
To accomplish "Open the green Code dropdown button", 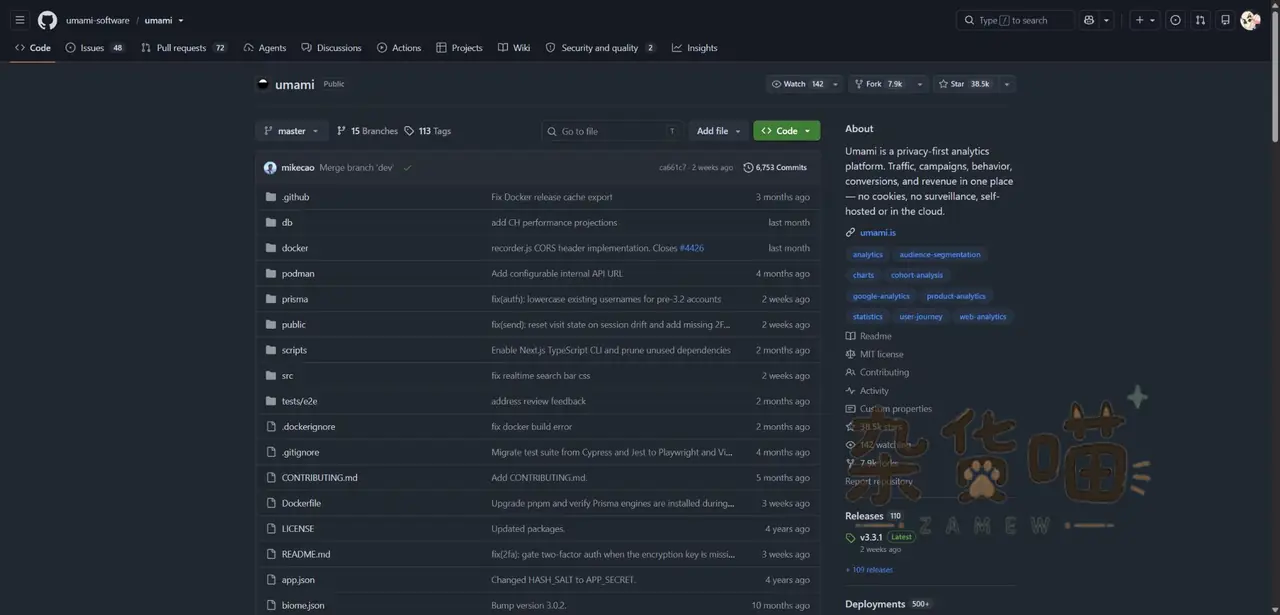I will (786, 131).
